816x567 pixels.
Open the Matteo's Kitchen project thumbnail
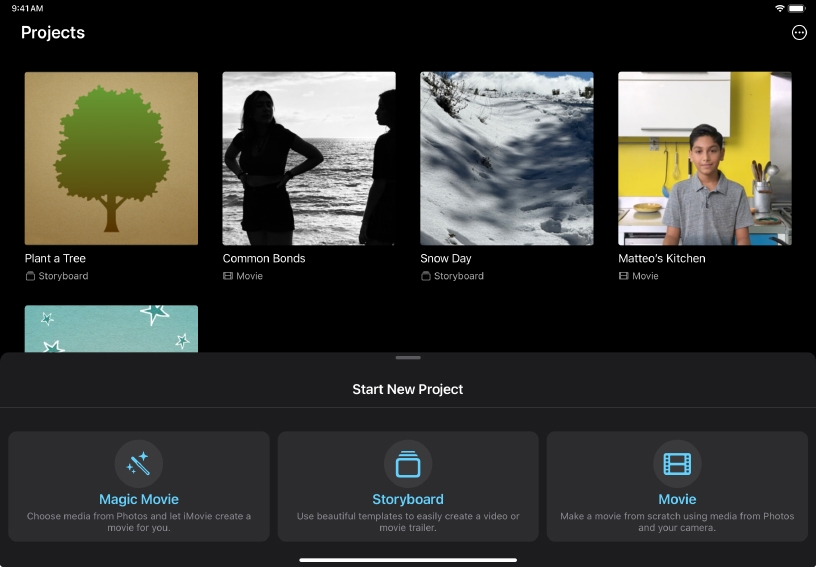click(705, 158)
